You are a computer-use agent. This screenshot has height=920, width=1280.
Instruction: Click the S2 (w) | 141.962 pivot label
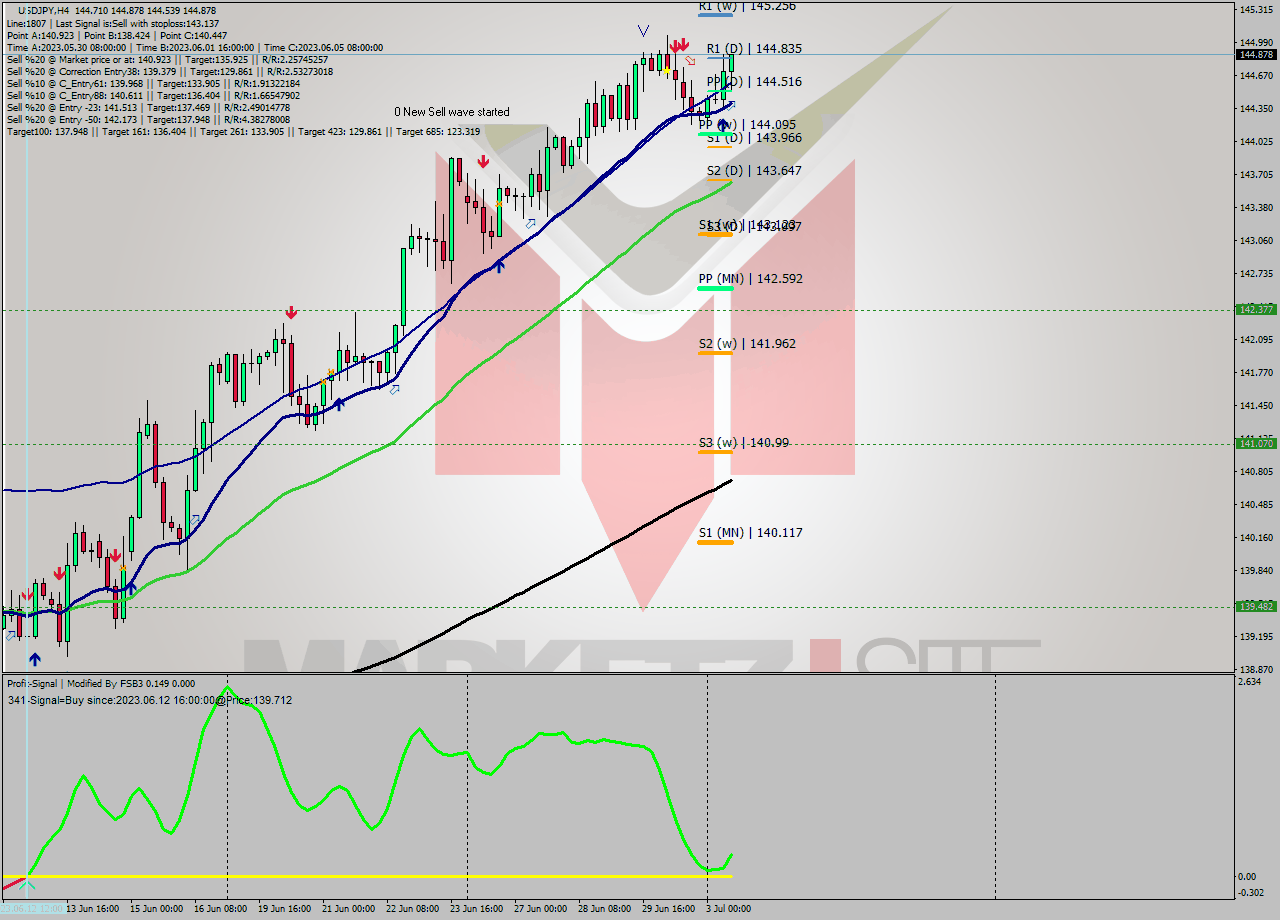pyautogui.click(x=747, y=344)
